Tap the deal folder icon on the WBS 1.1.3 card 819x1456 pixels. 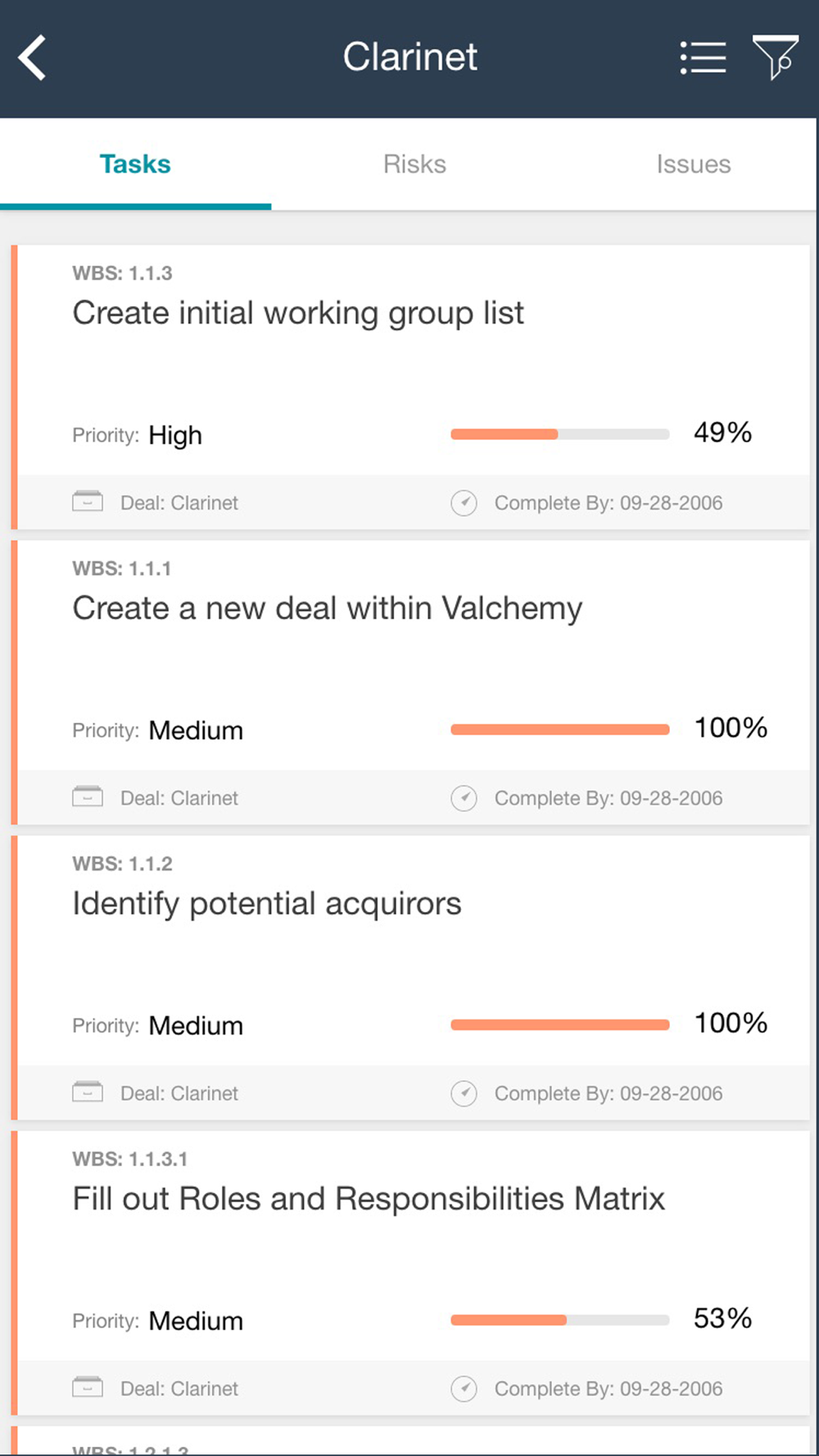[x=88, y=501]
